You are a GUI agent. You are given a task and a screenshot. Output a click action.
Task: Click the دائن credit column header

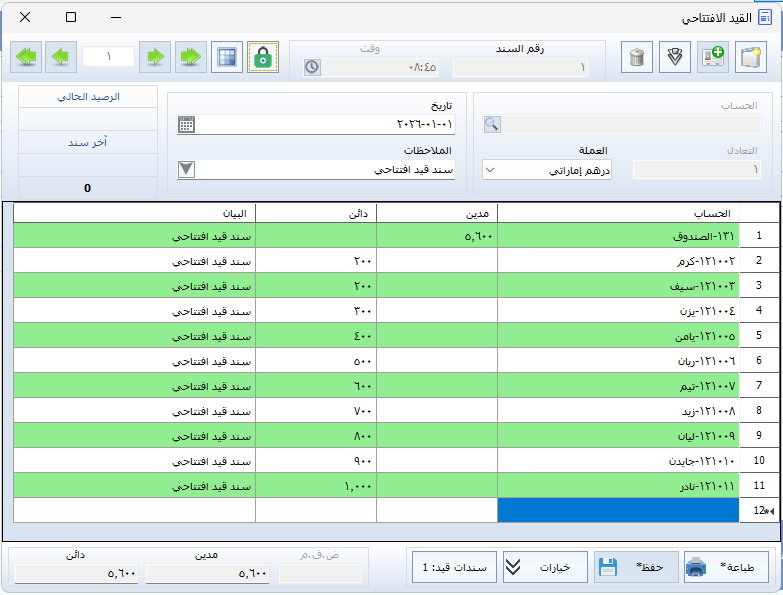[x=315, y=213]
